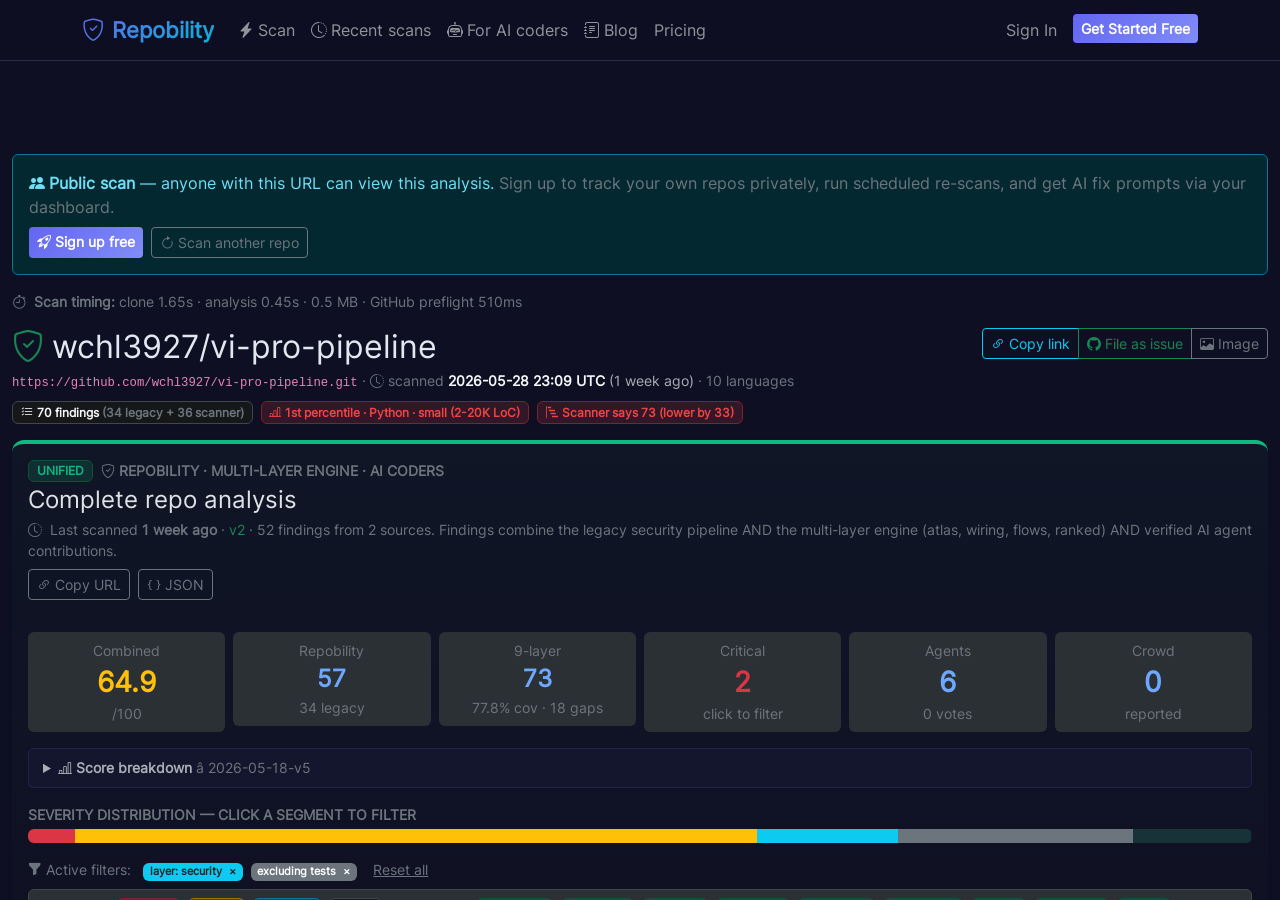Open the For AI coders page

pos(507,30)
